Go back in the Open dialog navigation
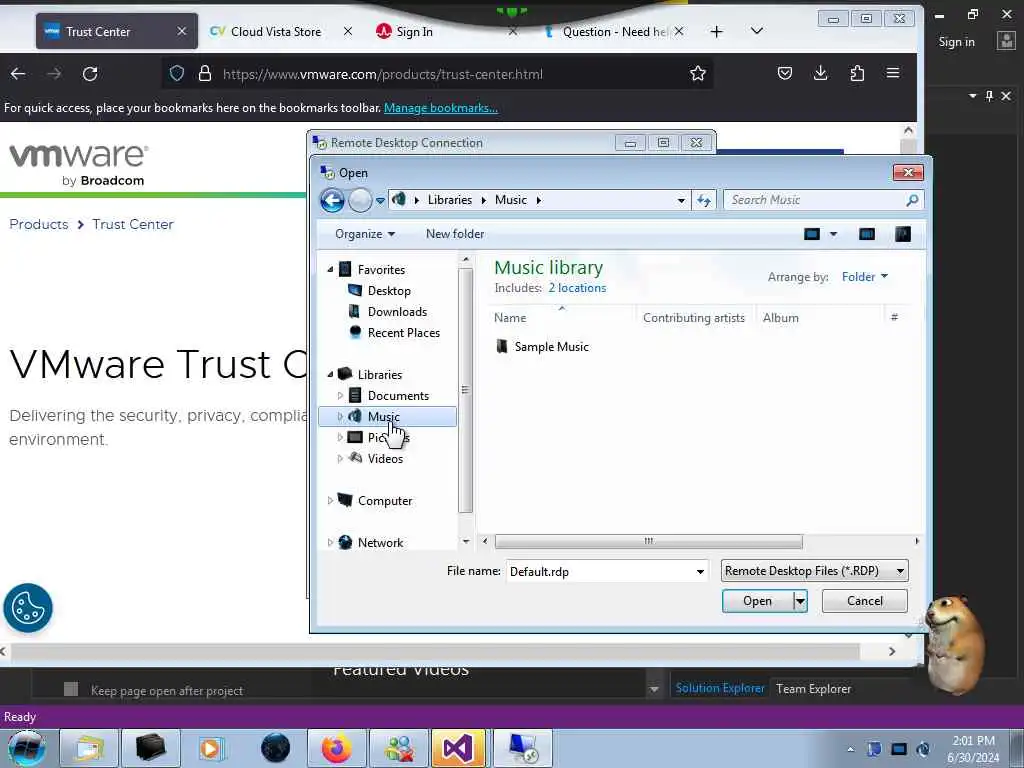This screenshot has height=768, width=1024. tap(332, 200)
